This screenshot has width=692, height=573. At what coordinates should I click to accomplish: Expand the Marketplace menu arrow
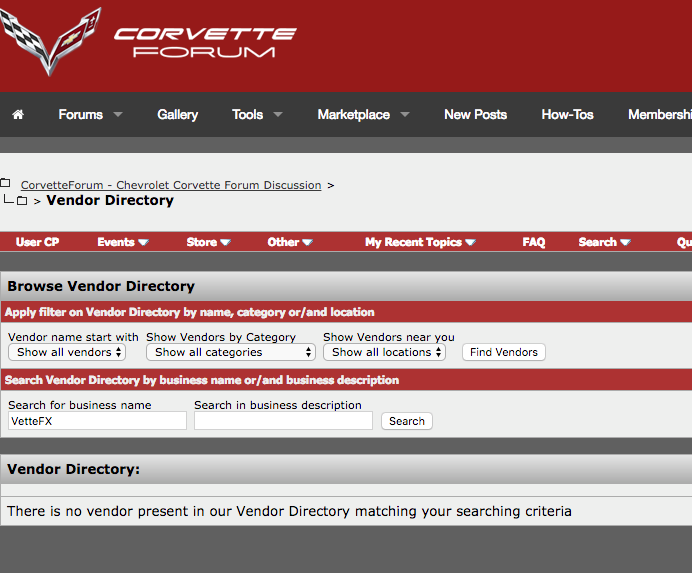click(405, 115)
